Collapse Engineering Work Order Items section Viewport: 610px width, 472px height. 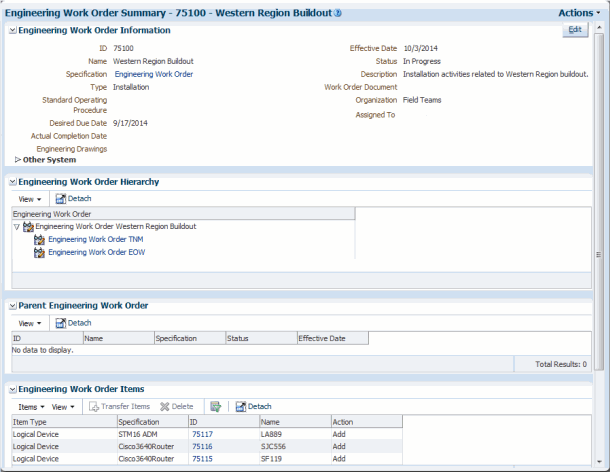click(13, 389)
